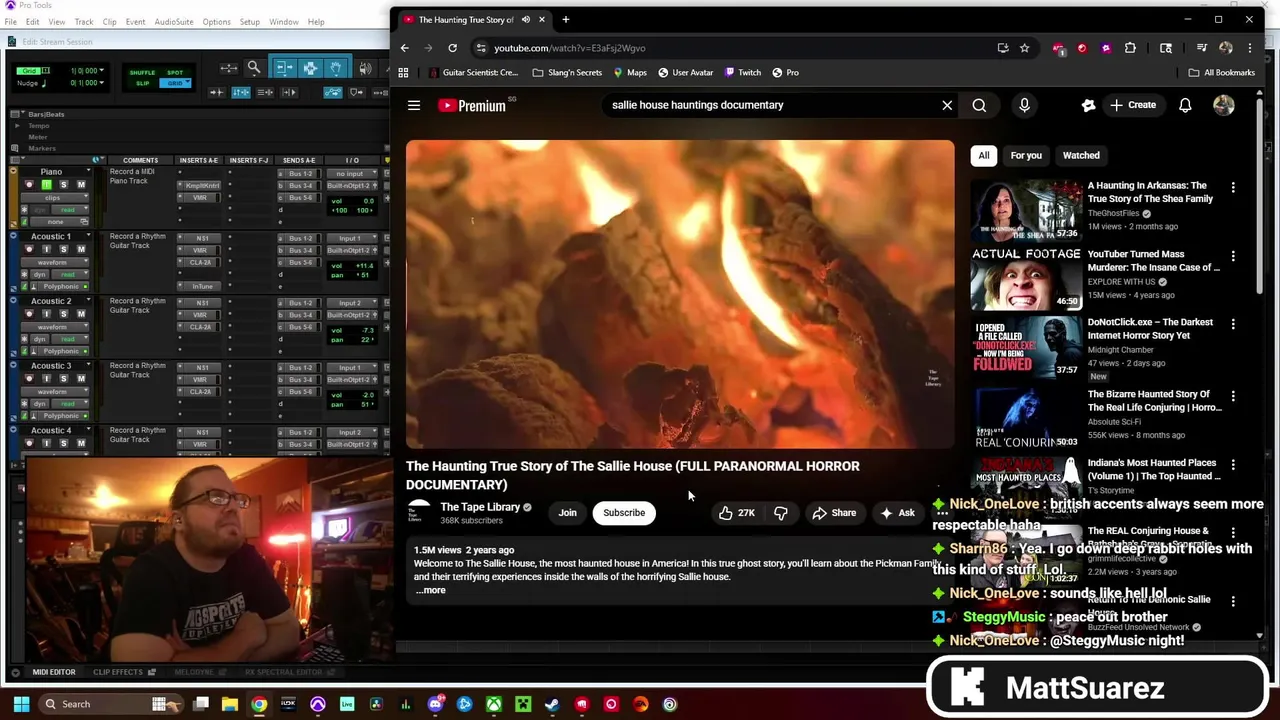Open the Twitch bookmark
This screenshot has width=1280, height=720.
[x=742, y=73]
